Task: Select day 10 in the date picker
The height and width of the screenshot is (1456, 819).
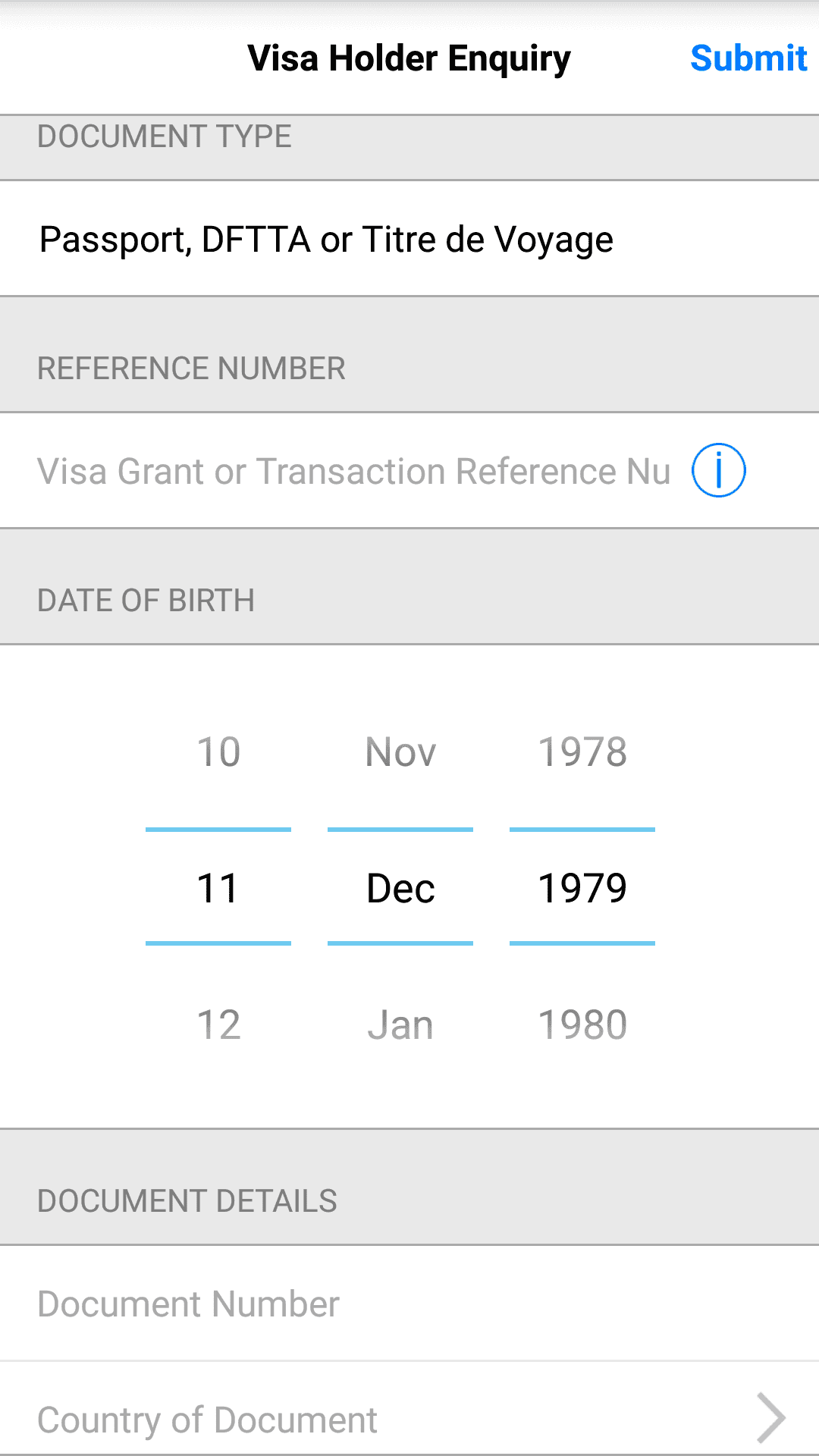Action: [218, 752]
